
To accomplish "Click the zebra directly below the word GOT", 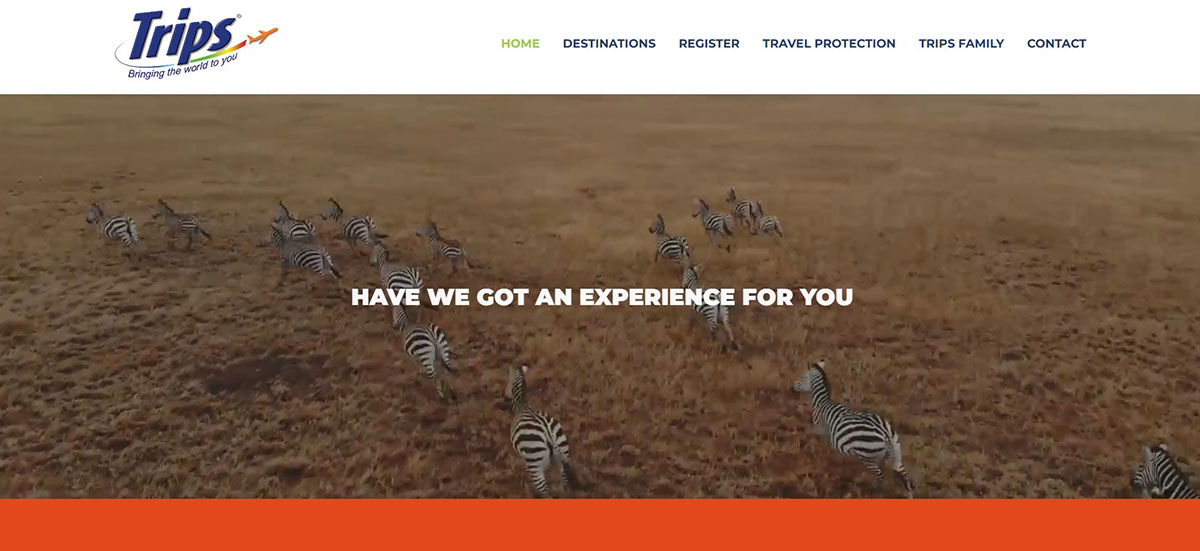I will pyautogui.click(x=542, y=430).
